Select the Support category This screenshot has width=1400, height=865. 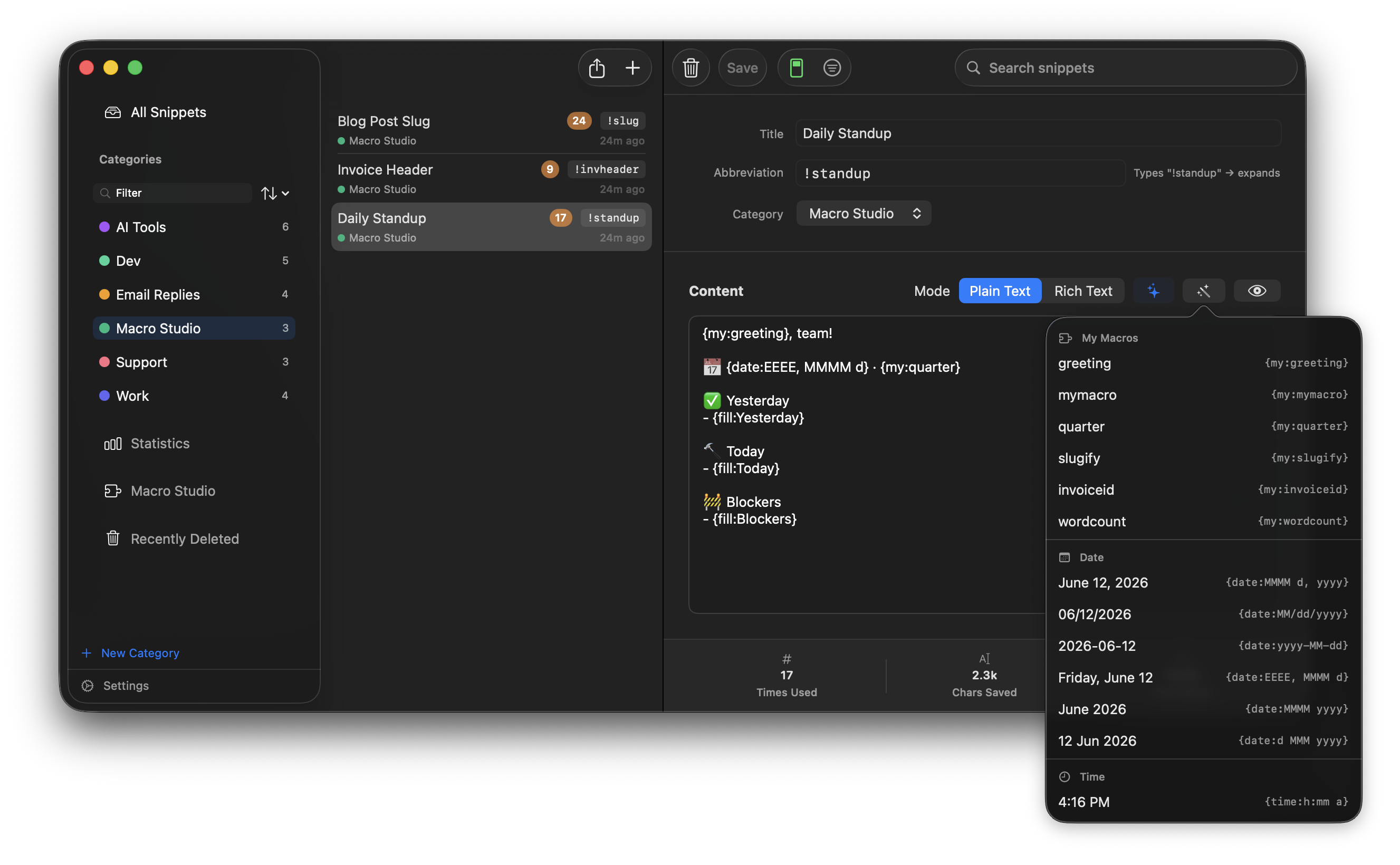[x=194, y=362]
